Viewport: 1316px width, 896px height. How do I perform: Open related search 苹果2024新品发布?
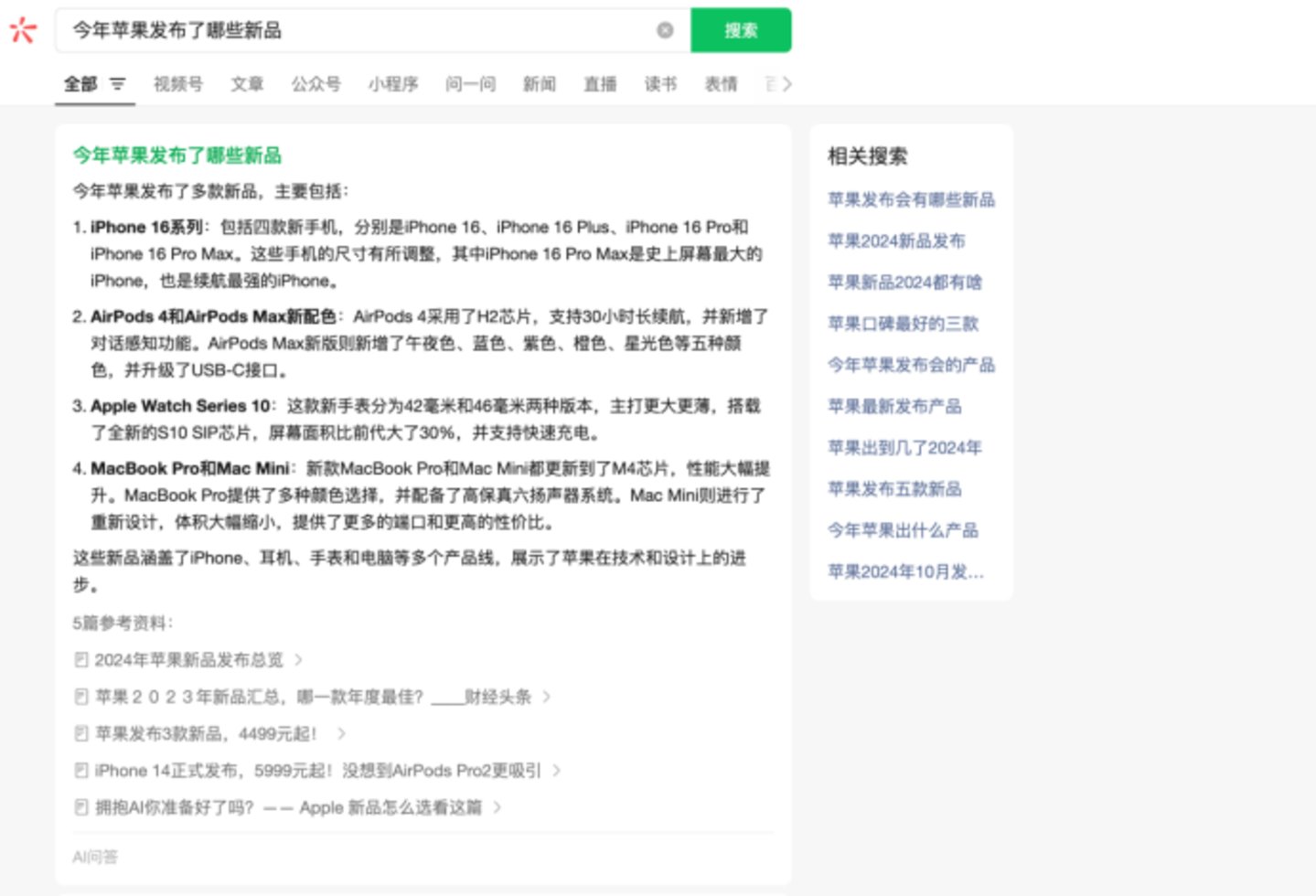tap(895, 240)
